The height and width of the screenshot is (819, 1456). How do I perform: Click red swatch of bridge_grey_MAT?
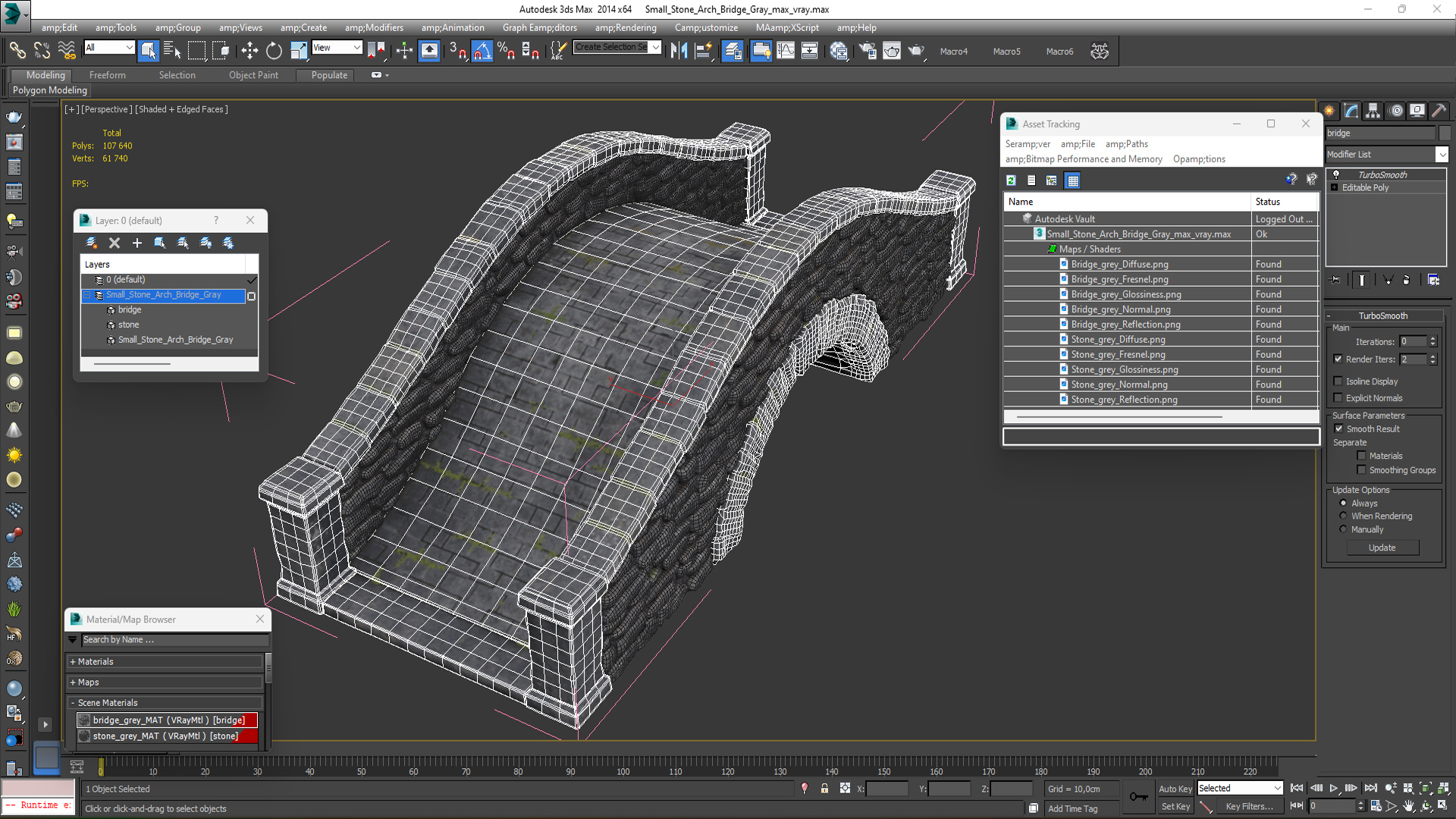pos(252,720)
